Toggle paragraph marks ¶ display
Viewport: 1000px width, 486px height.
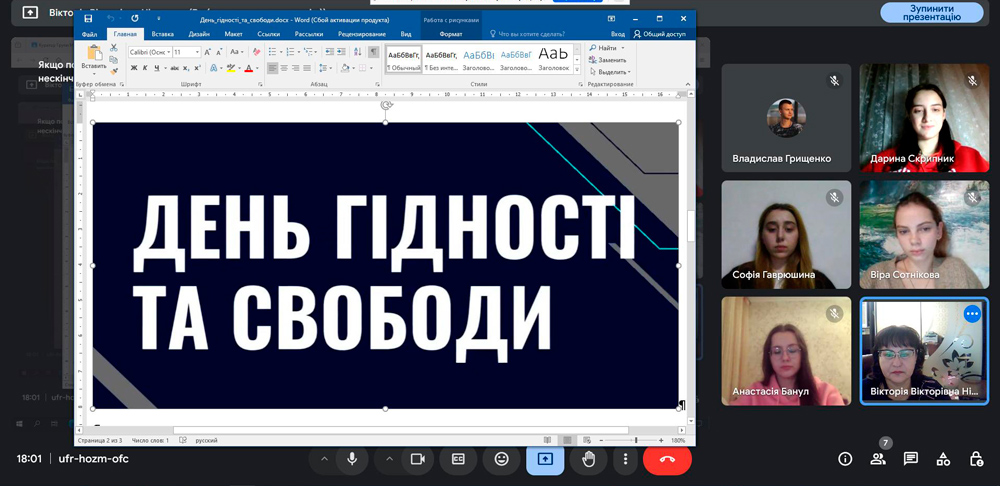click(374, 52)
